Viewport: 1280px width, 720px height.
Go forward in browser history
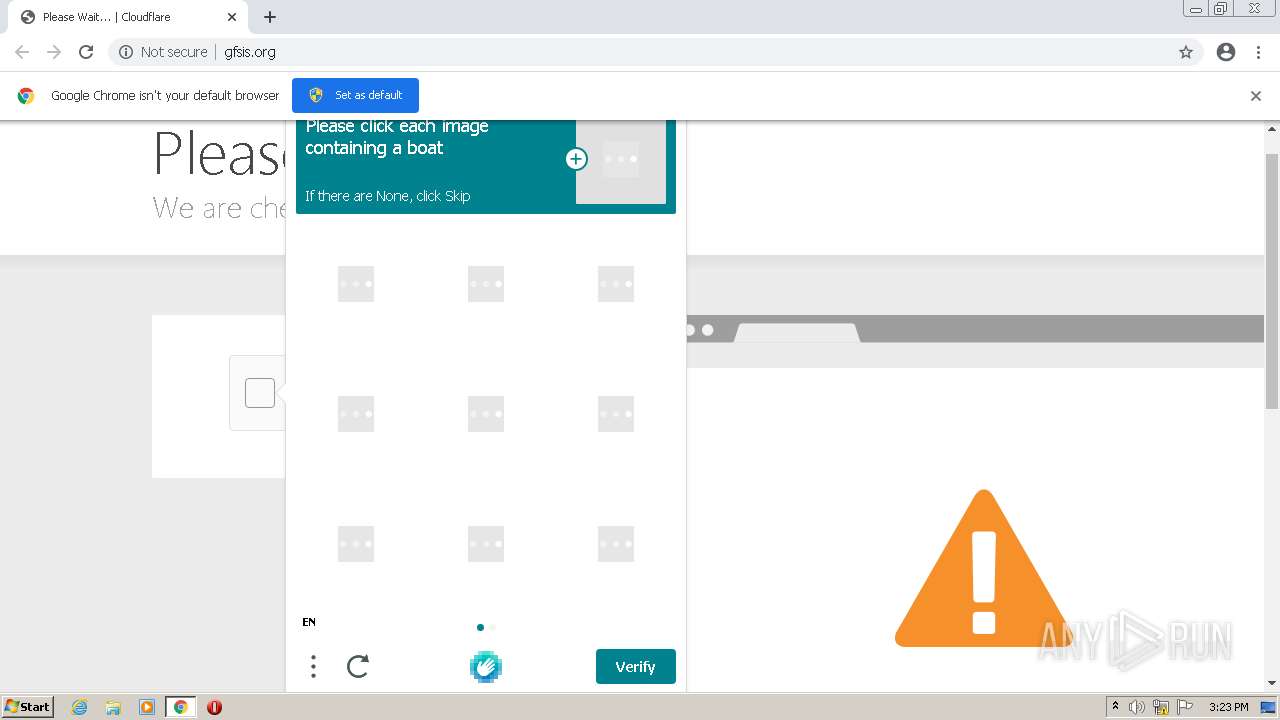click(x=54, y=52)
